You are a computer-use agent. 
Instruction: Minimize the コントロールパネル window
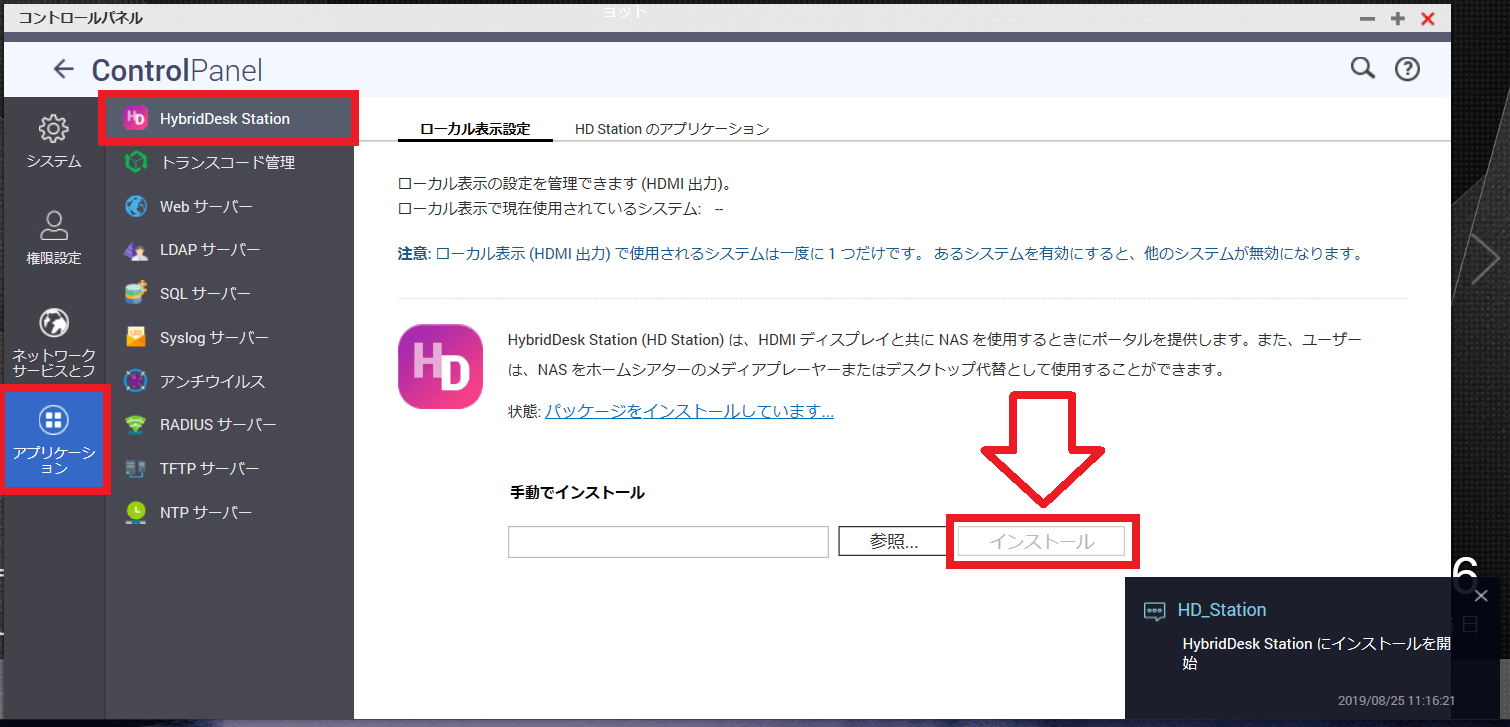pos(1367,19)
